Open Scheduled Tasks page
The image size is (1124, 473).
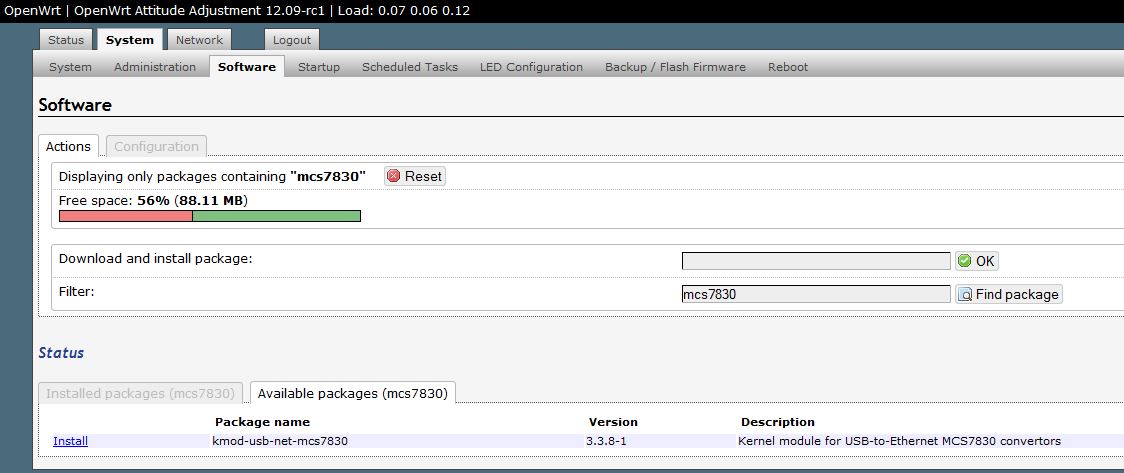point(410,67)
